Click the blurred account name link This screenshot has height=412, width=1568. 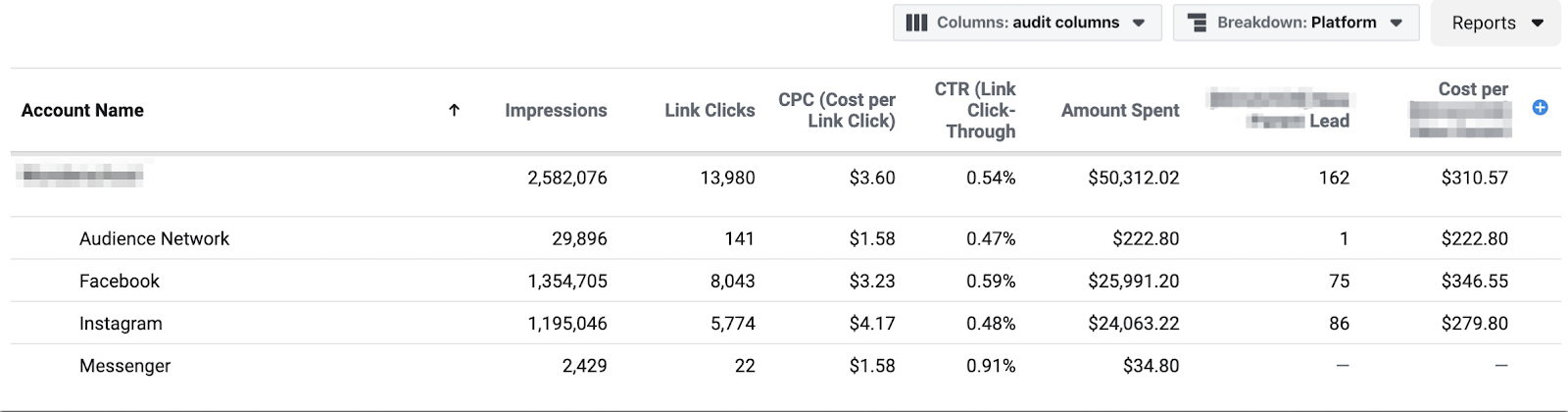(82, 177)
